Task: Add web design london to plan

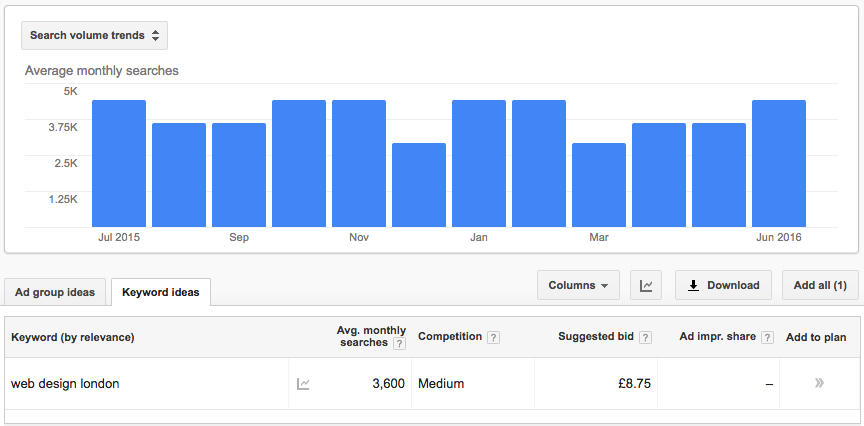Action: pyautogui.click(x=819, y=383)
